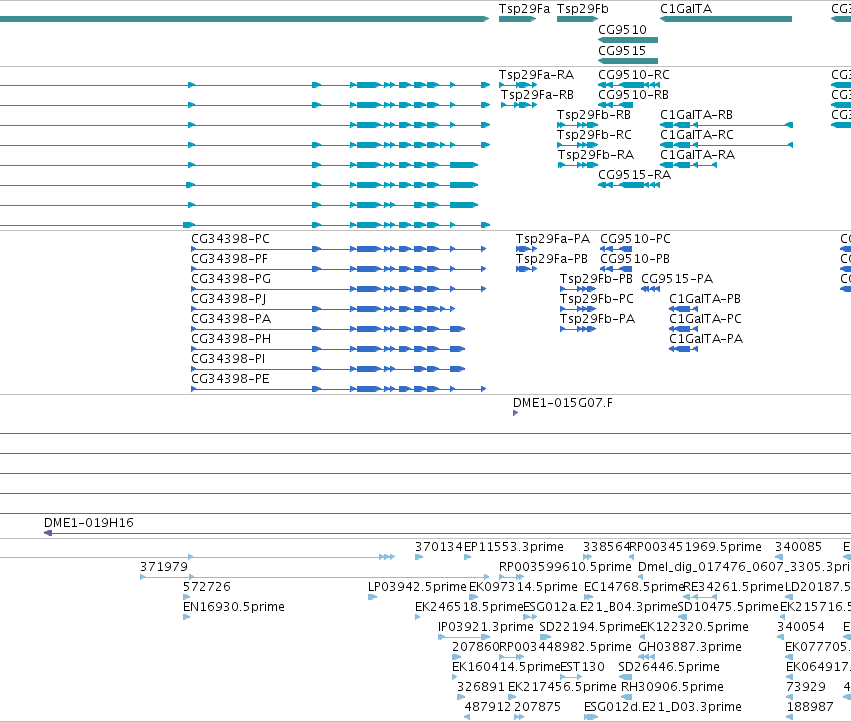Select Tsp29Fb-PC protein

point(578,309)
